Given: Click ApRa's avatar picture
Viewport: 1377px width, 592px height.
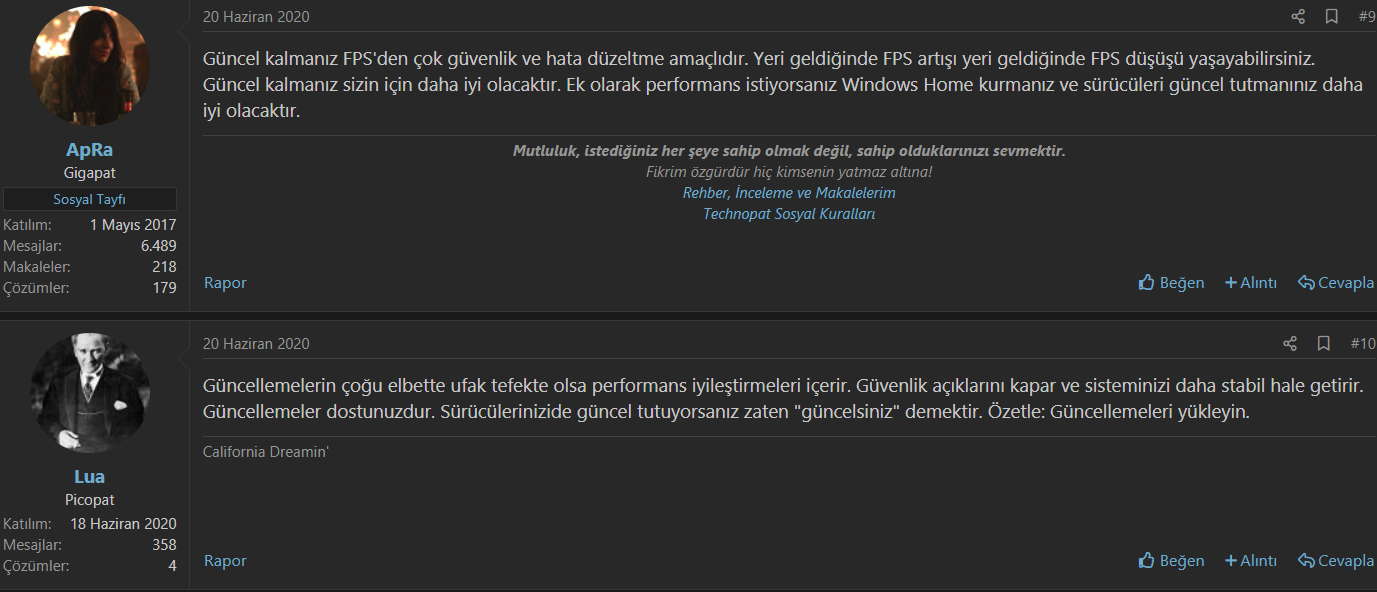Looking at the screenshot, I should pyautogui.click(x=90, y=65).
